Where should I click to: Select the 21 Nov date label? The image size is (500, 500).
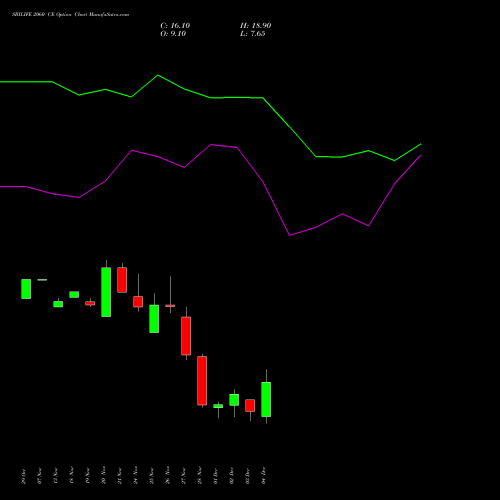(119, 476)
